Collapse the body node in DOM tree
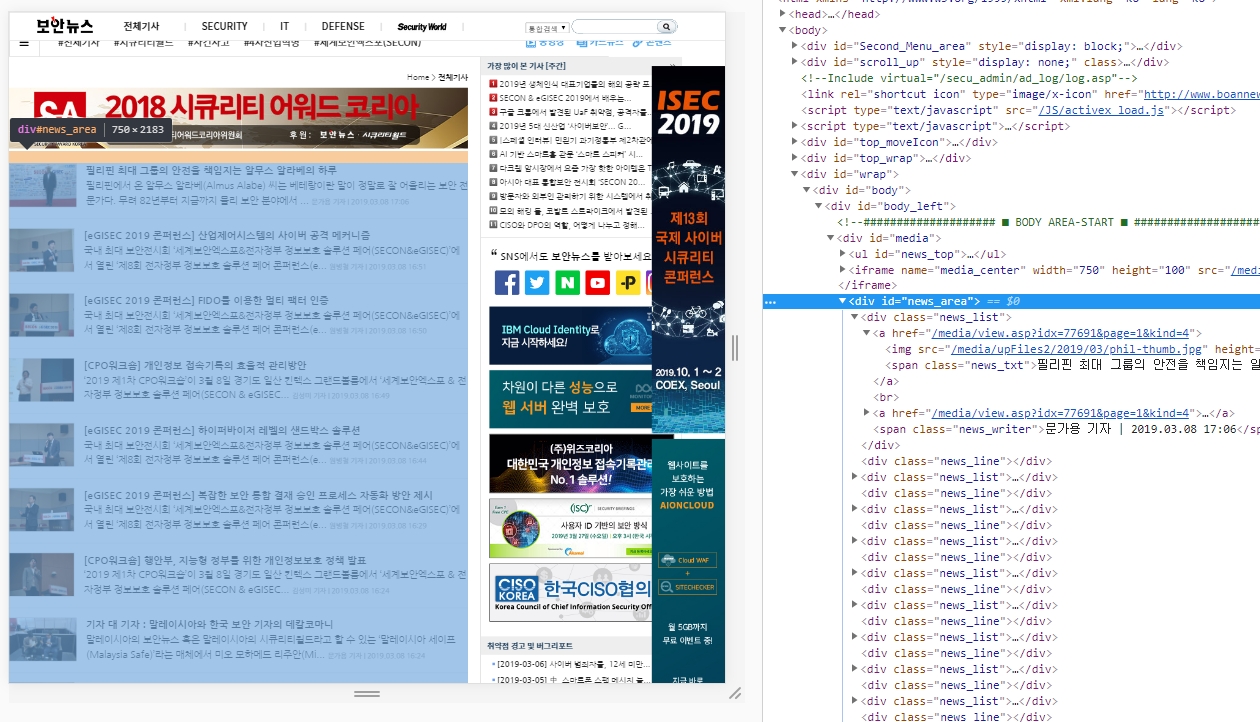Image resolution: width=1260 pixels, height=722 pixels. click(x=783, y=29)
